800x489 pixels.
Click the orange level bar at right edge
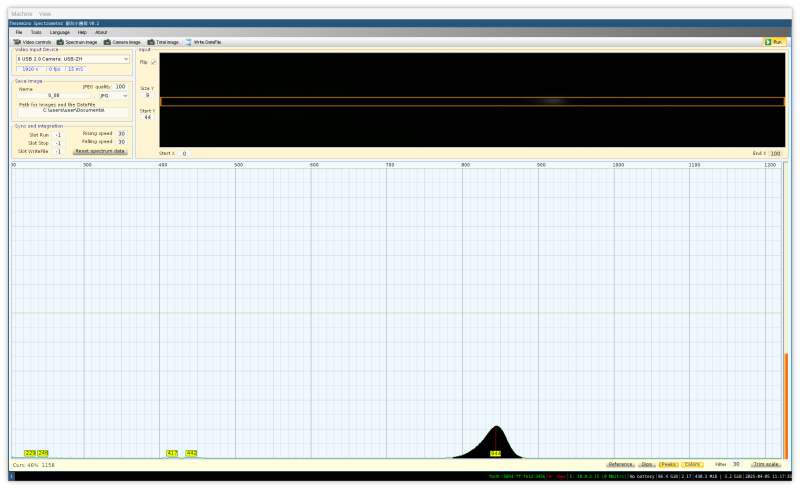click(x=786, y=405)
